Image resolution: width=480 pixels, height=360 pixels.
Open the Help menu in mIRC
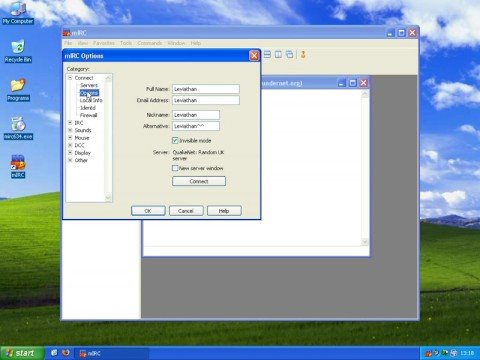pos(195,43)
